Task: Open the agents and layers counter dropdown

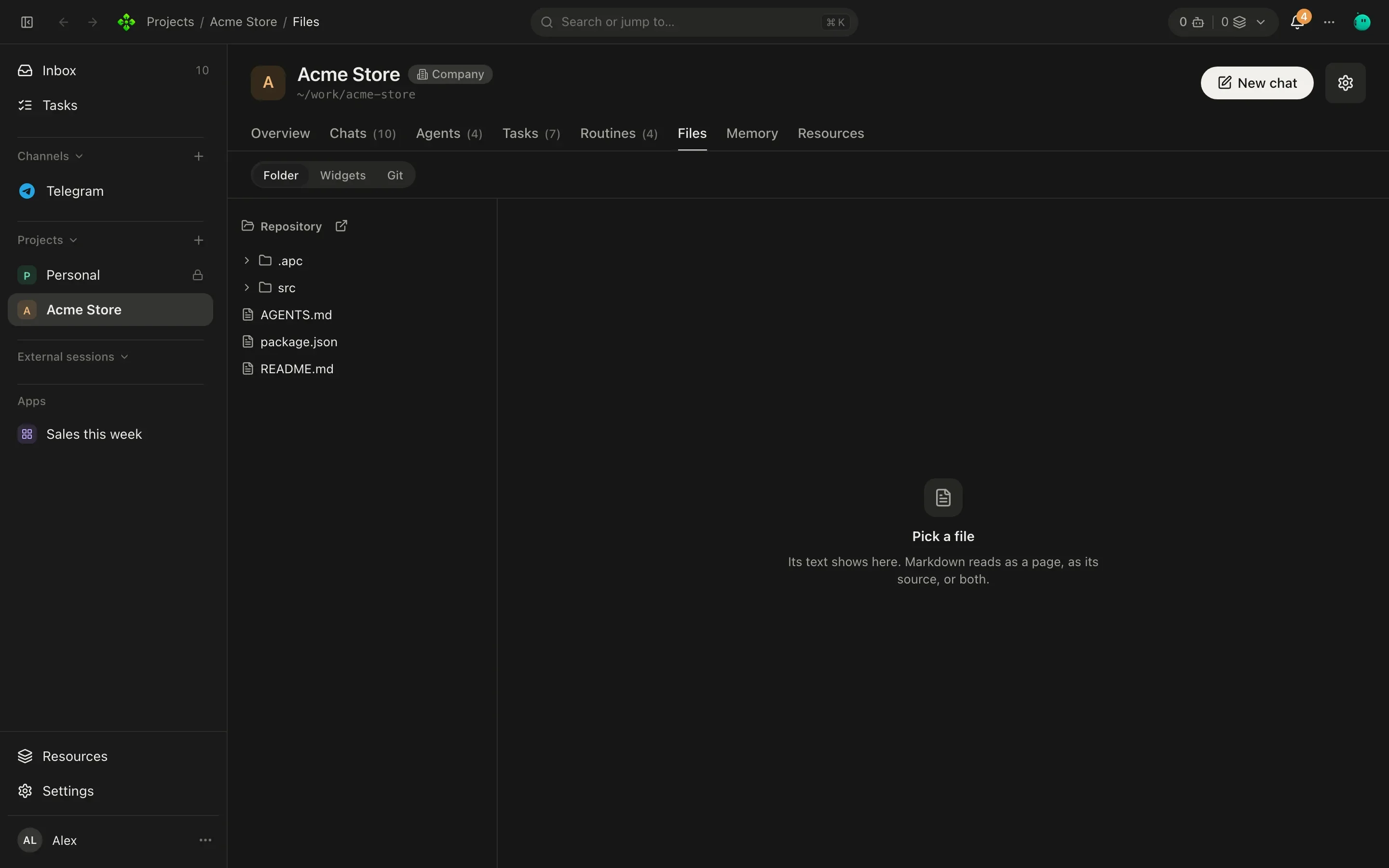Action: [x=1223, y=22]
